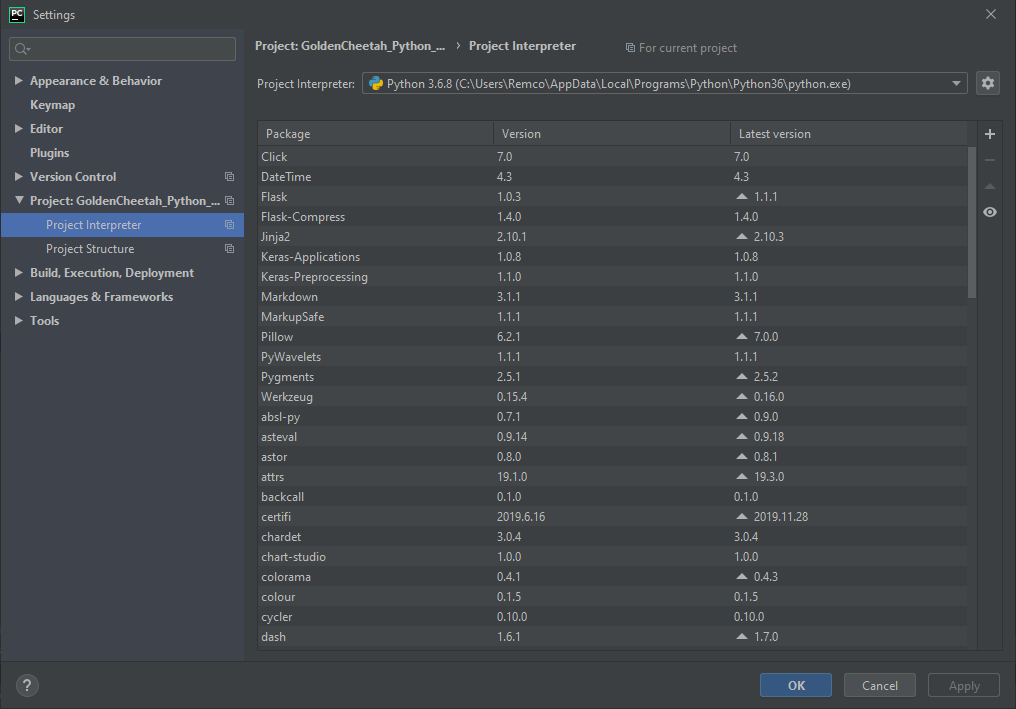Select the colour package row
Screen dimensions: 1016x709
tap(612, 597)
